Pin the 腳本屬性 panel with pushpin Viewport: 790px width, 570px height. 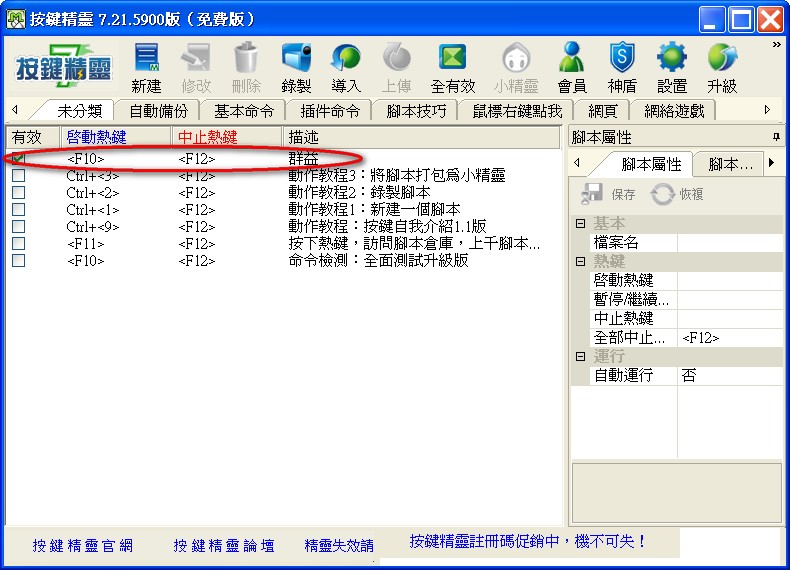point(776,137)
